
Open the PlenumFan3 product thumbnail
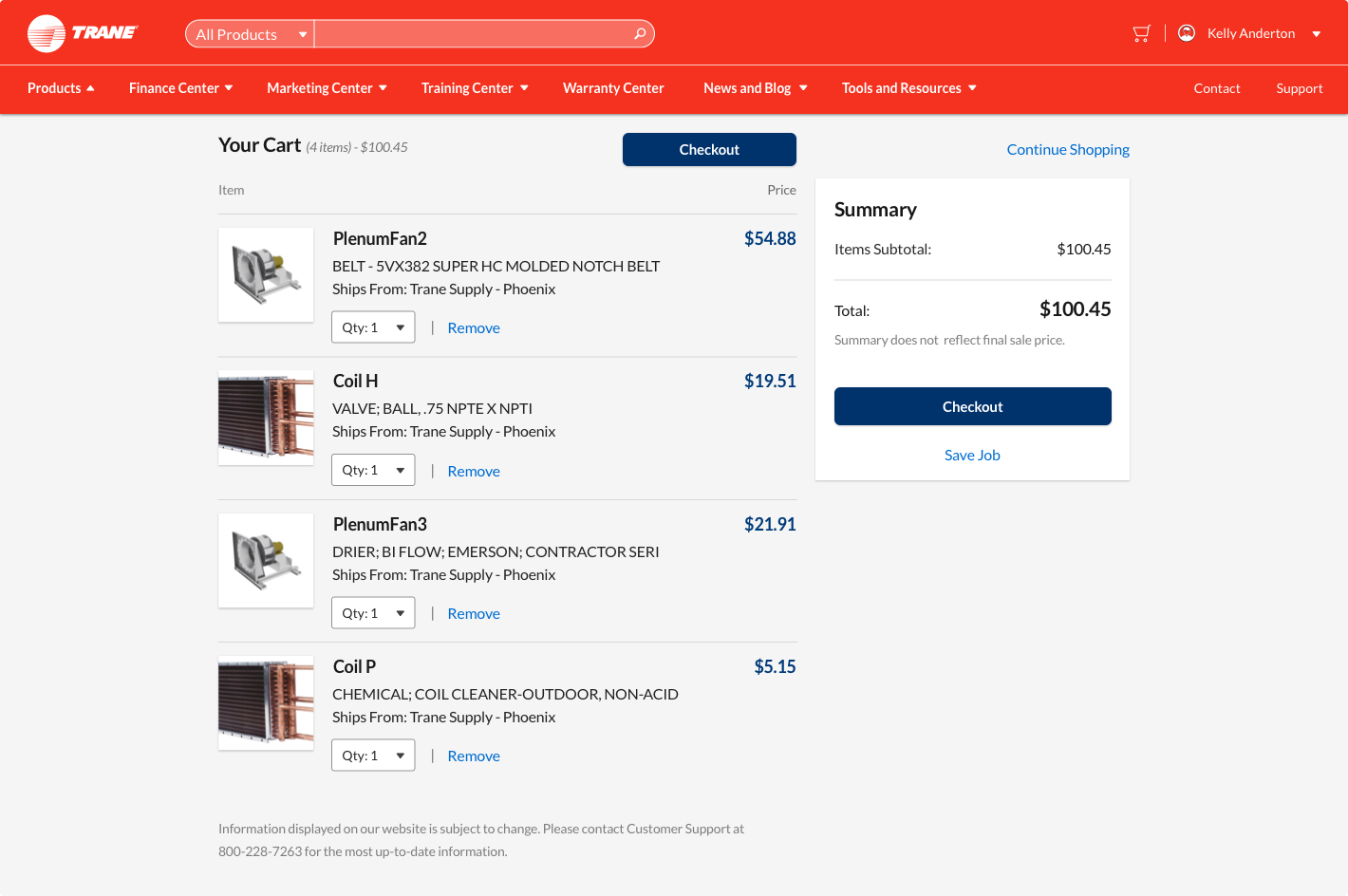tap(266, 560)
